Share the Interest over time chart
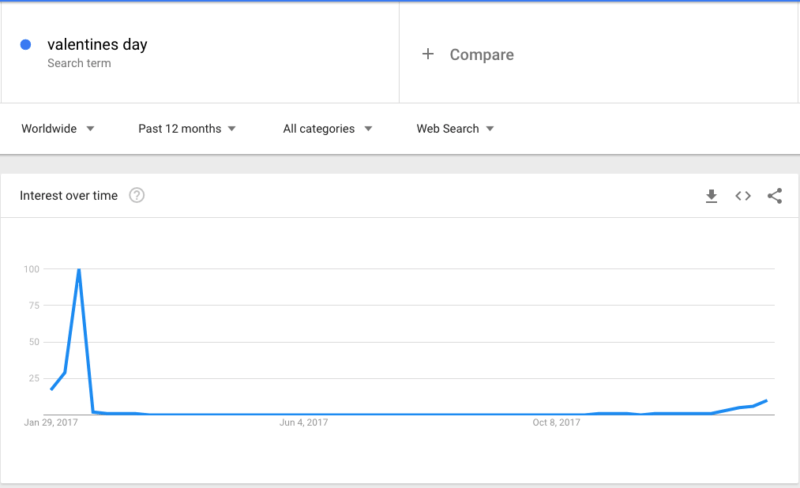This screenshot has width=800, height=488. click(x=774, y=196)
